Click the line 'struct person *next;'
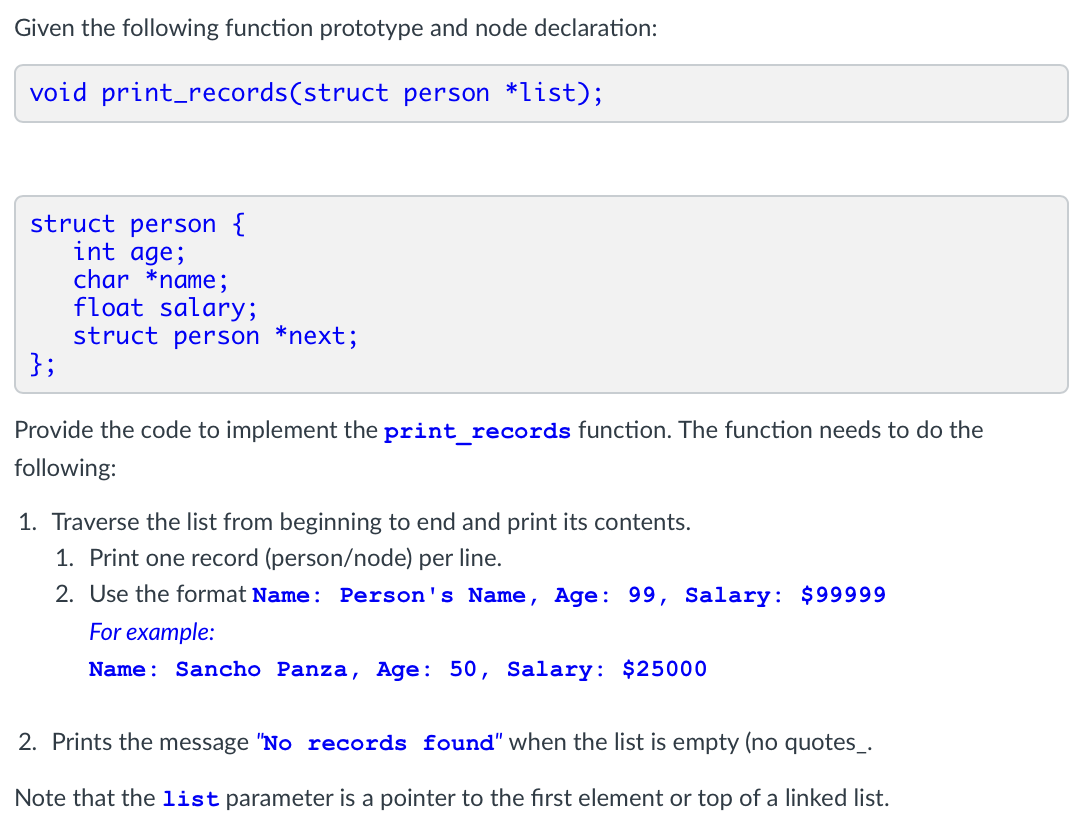This screenshot has height=816, width=1086. (x=215, y=336)
